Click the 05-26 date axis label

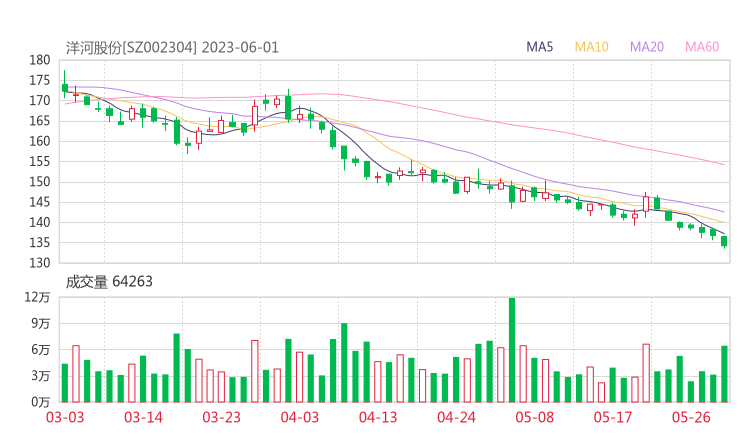pyautogui.click(x=691, y=417)
